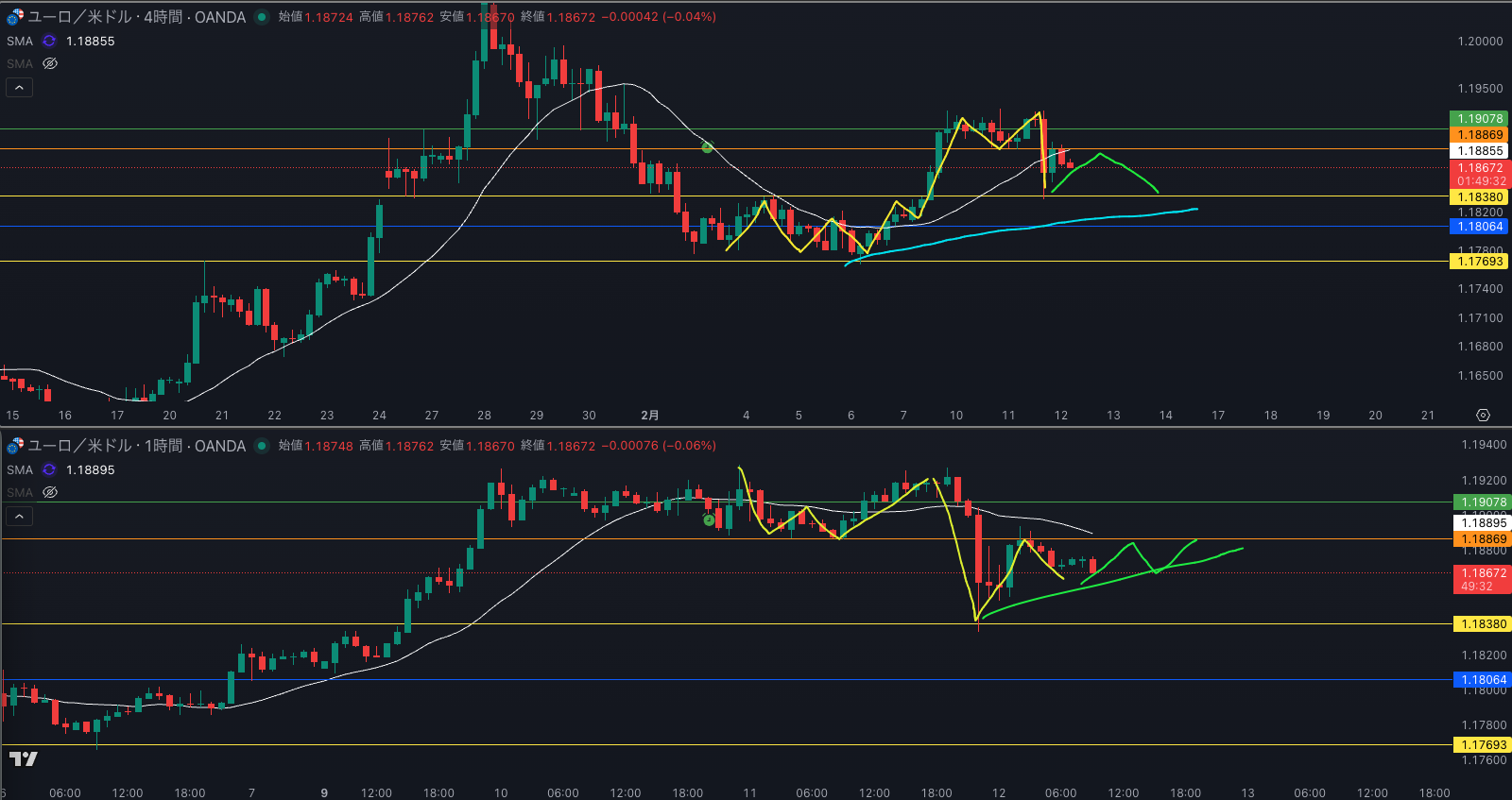Click the SMA refresh icon on 4-hour chart
Screen dimensions: 1512x800
(49, 42)
